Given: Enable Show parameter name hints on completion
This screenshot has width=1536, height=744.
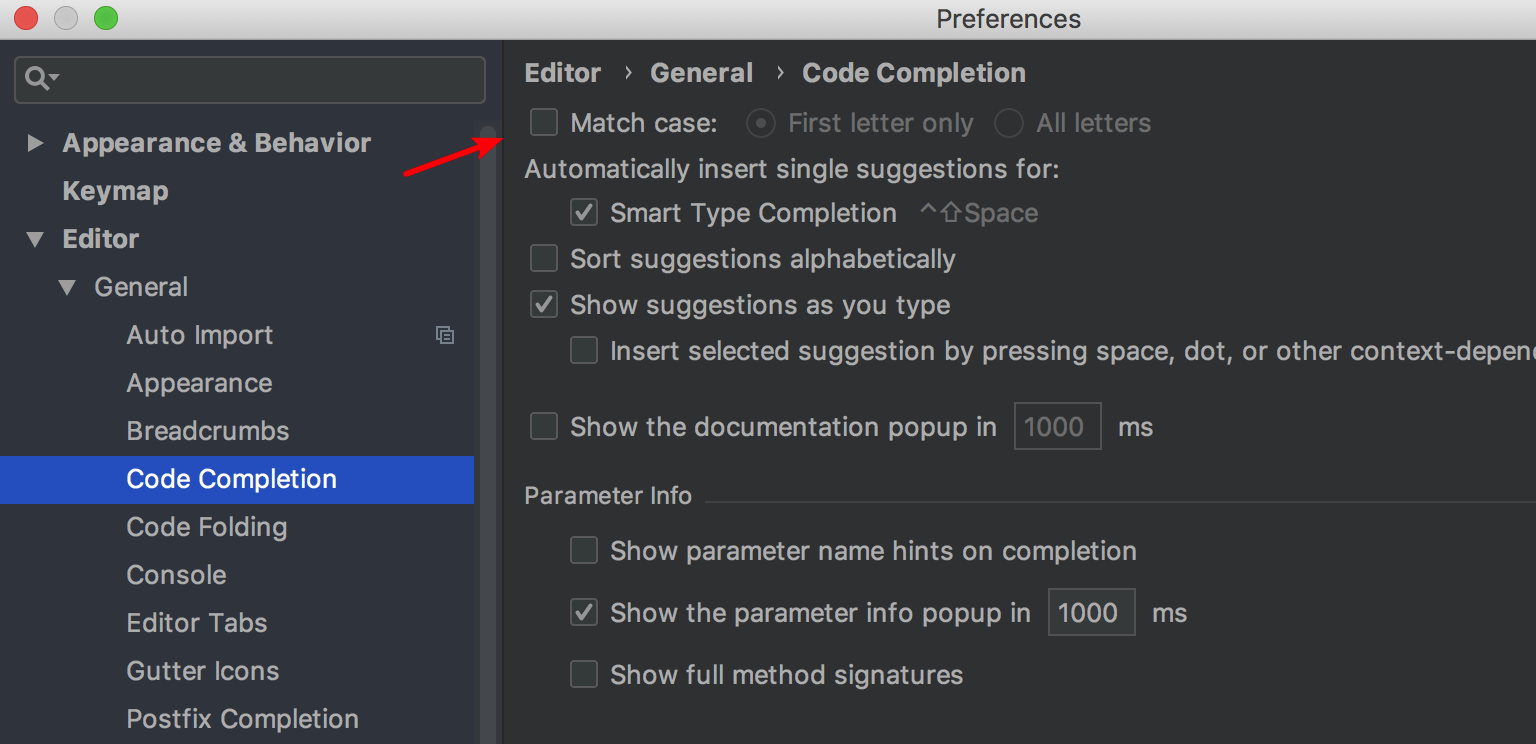Looking at the screenshot, I should tap(584, 551).
